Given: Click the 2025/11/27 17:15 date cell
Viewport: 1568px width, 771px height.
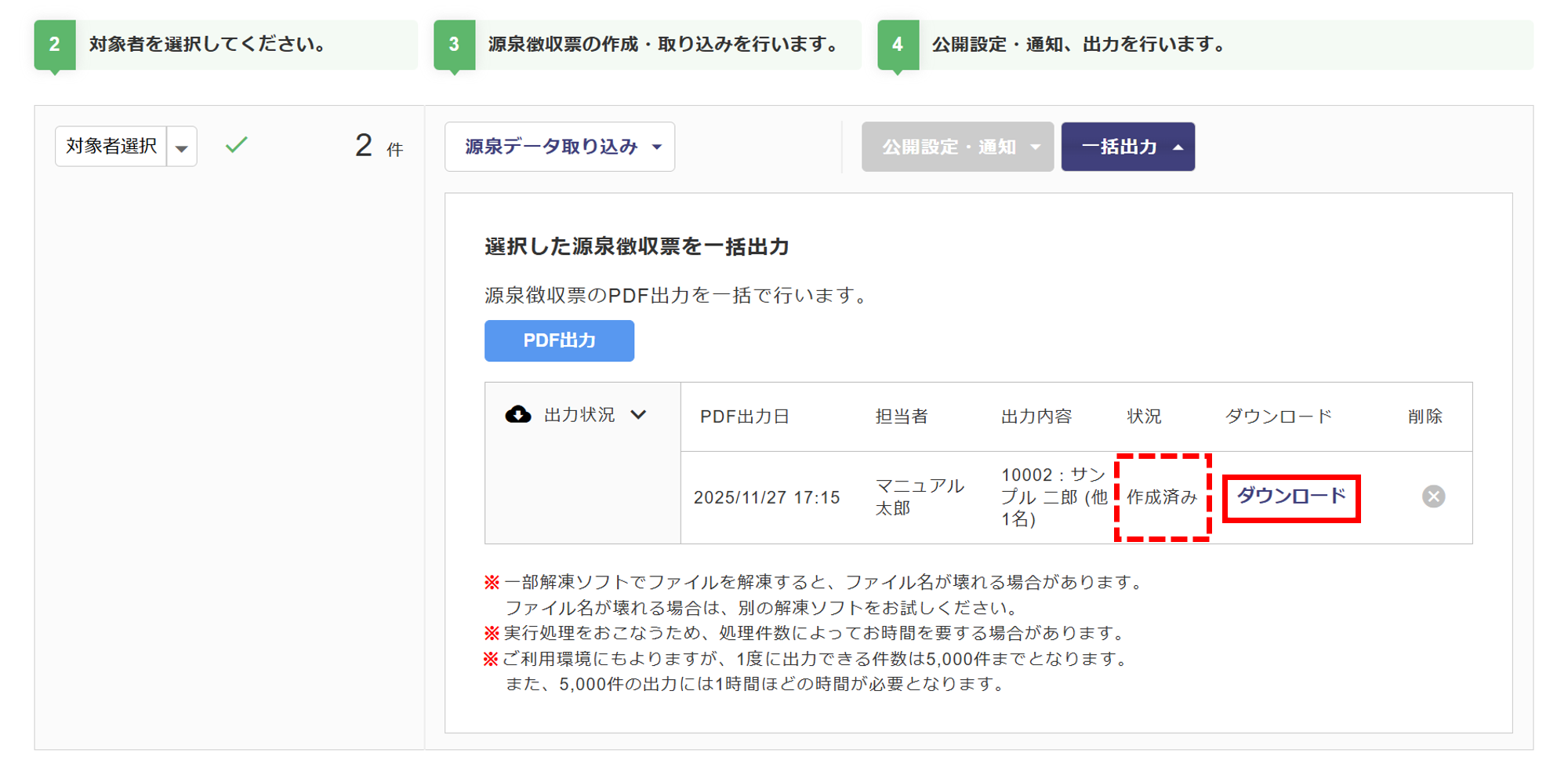Looking at the screenshot, I should point(766,497).
